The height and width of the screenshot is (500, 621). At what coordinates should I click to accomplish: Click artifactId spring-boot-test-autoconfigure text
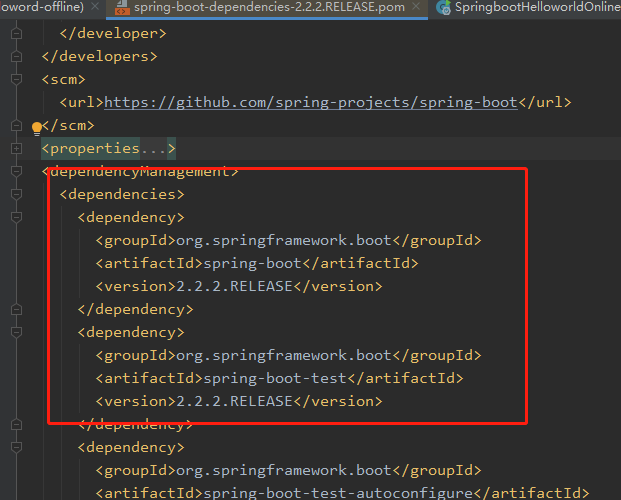point(338,493)
